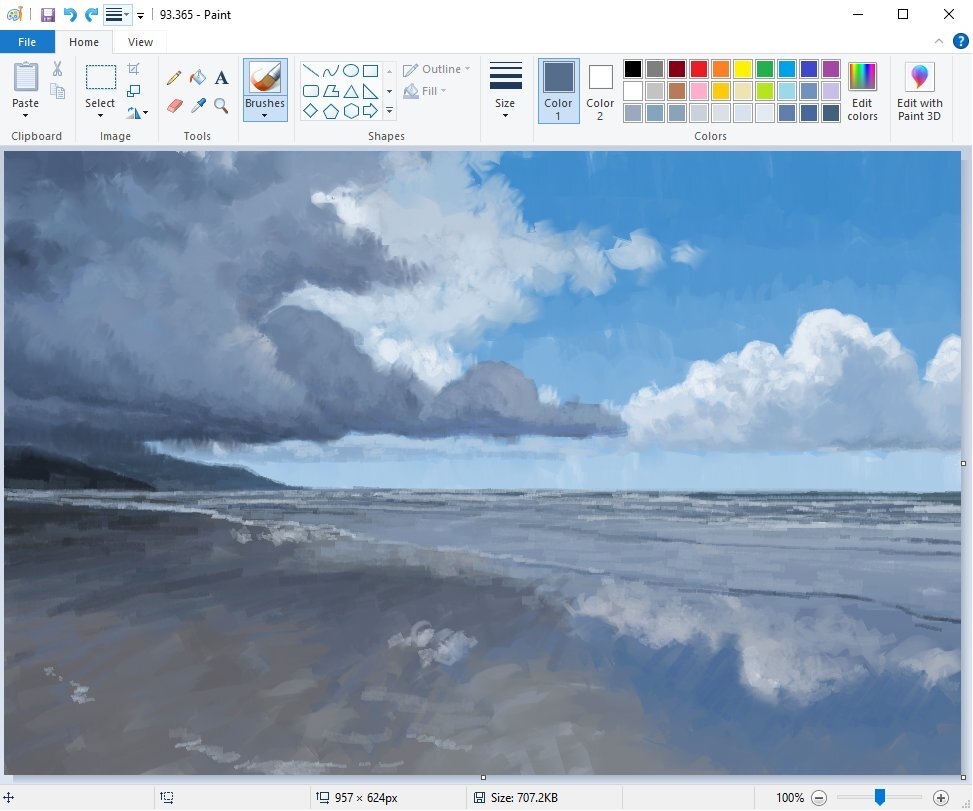The image size is (973, 811).
Task: Choose the Fill with color bucket
Action: click(198, 78)
